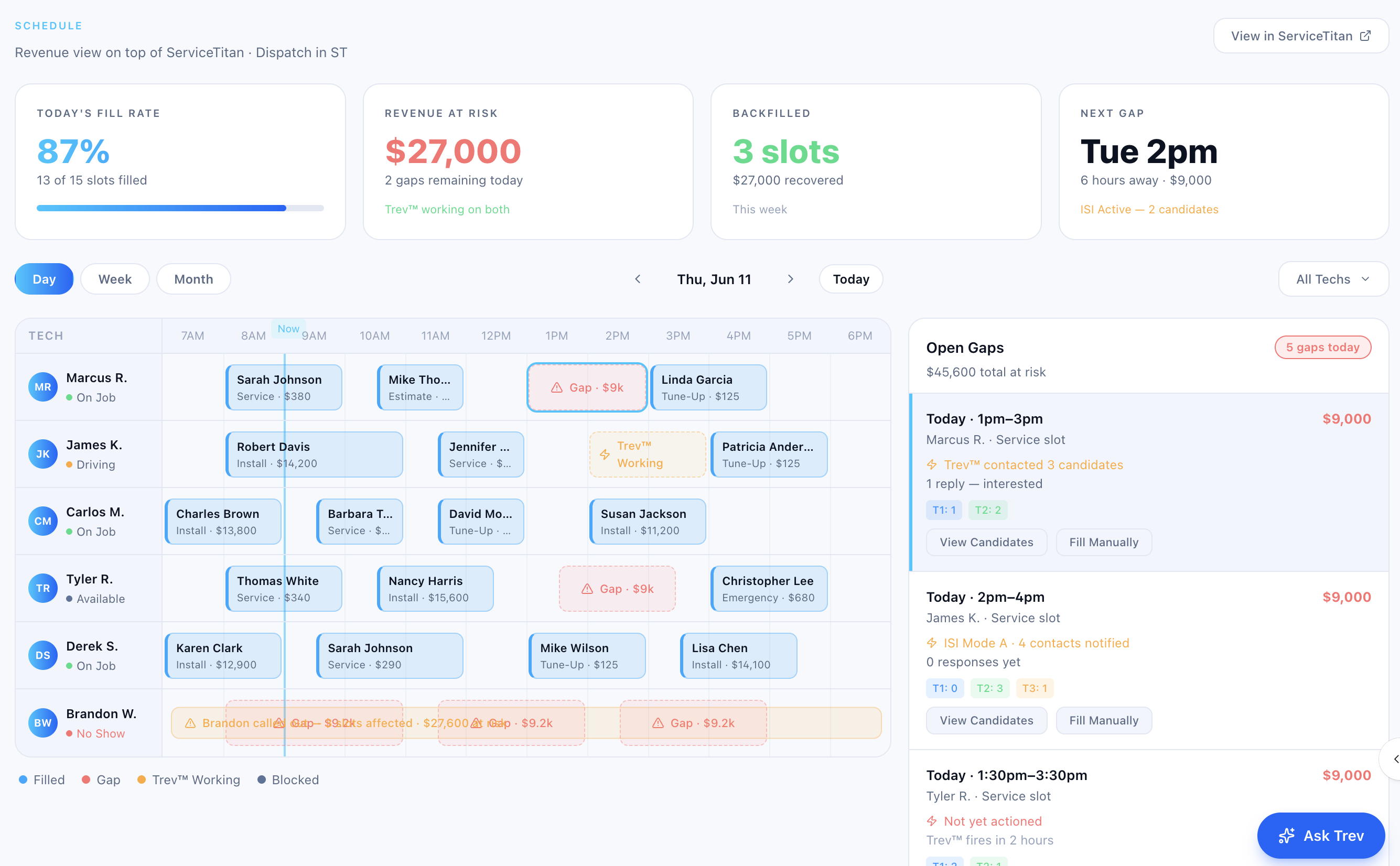Click the lightning icon next to Trev contacted 3 candidates
This screenshot has height=866, width=1400.
point(932,464)
